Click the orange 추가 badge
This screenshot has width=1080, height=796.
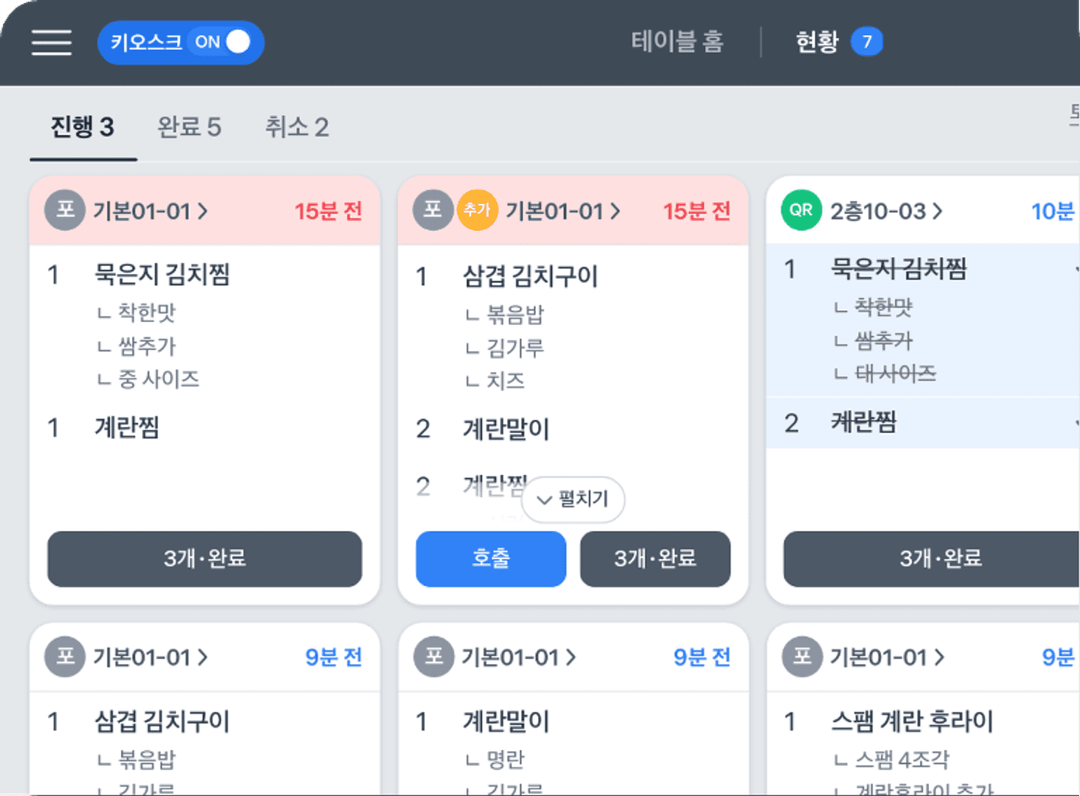pos(476,211)
